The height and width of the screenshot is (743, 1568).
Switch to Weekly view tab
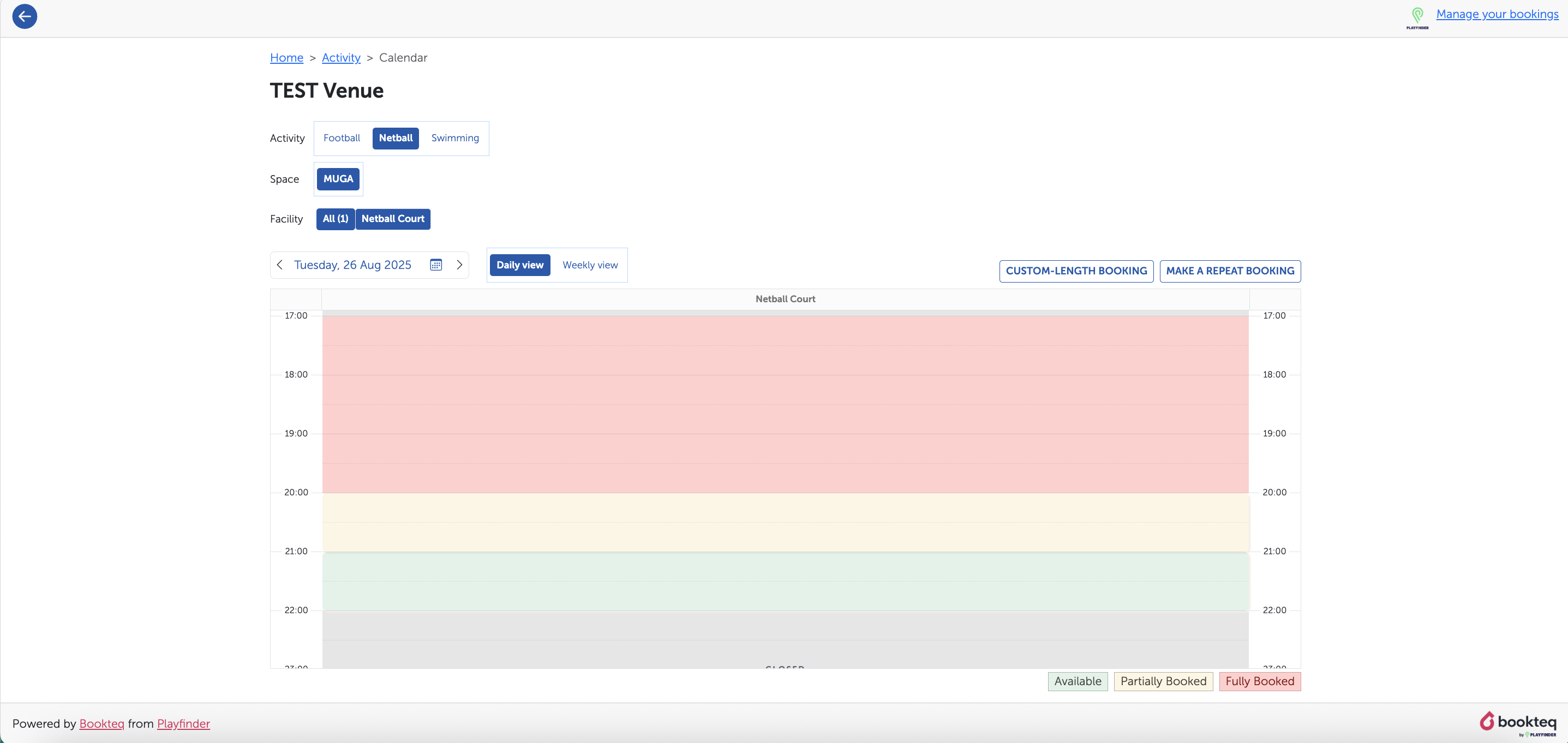point(590,265)
